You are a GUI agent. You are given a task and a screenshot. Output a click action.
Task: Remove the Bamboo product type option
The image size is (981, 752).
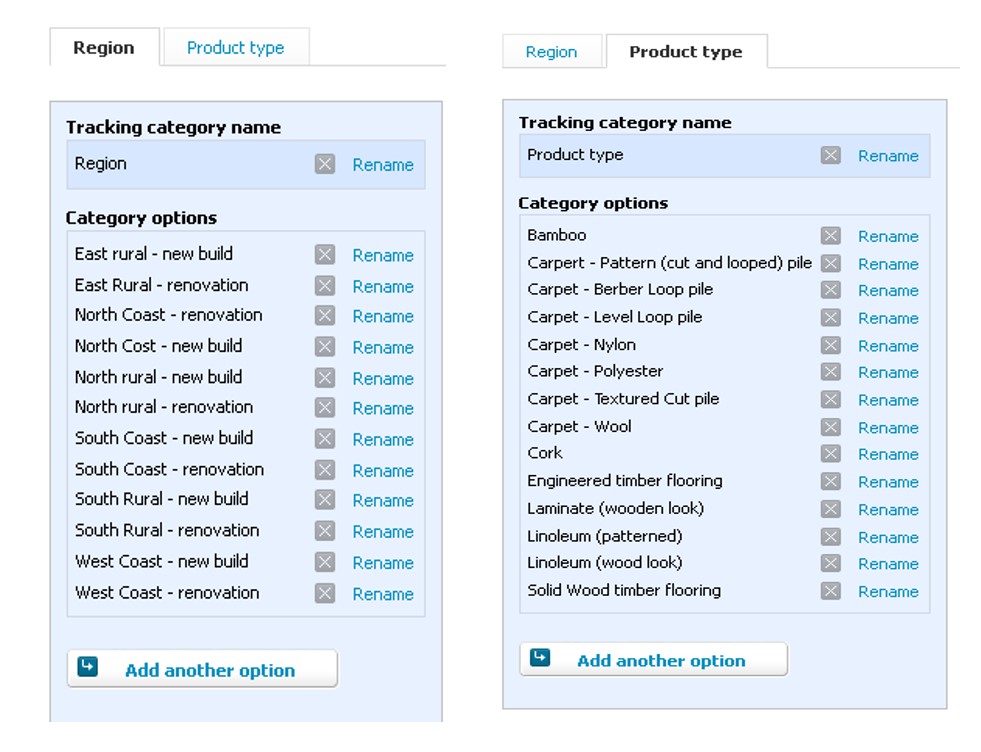[x=830, y=236]
